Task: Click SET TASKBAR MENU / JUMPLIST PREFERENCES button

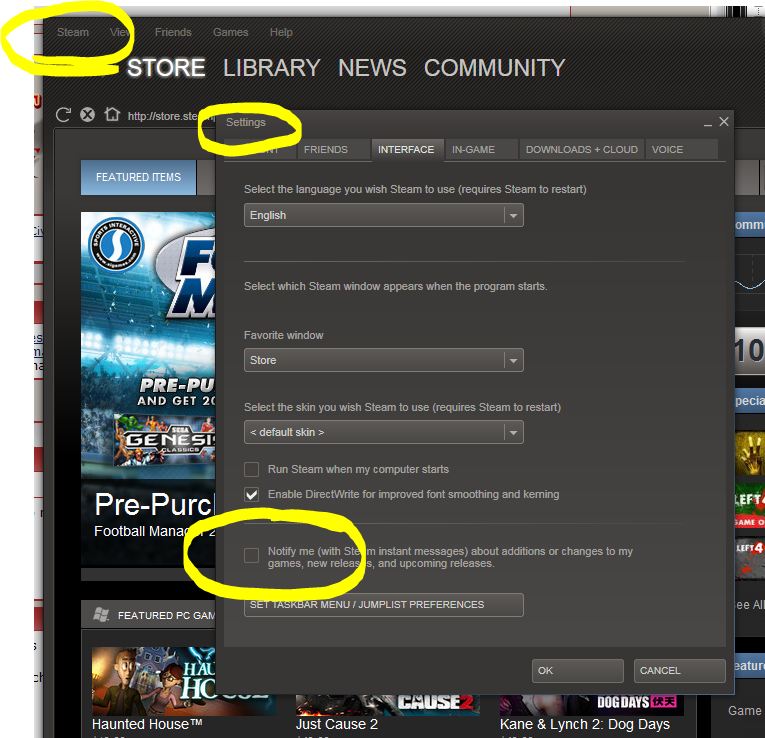Action: click(x=383, y=605)
